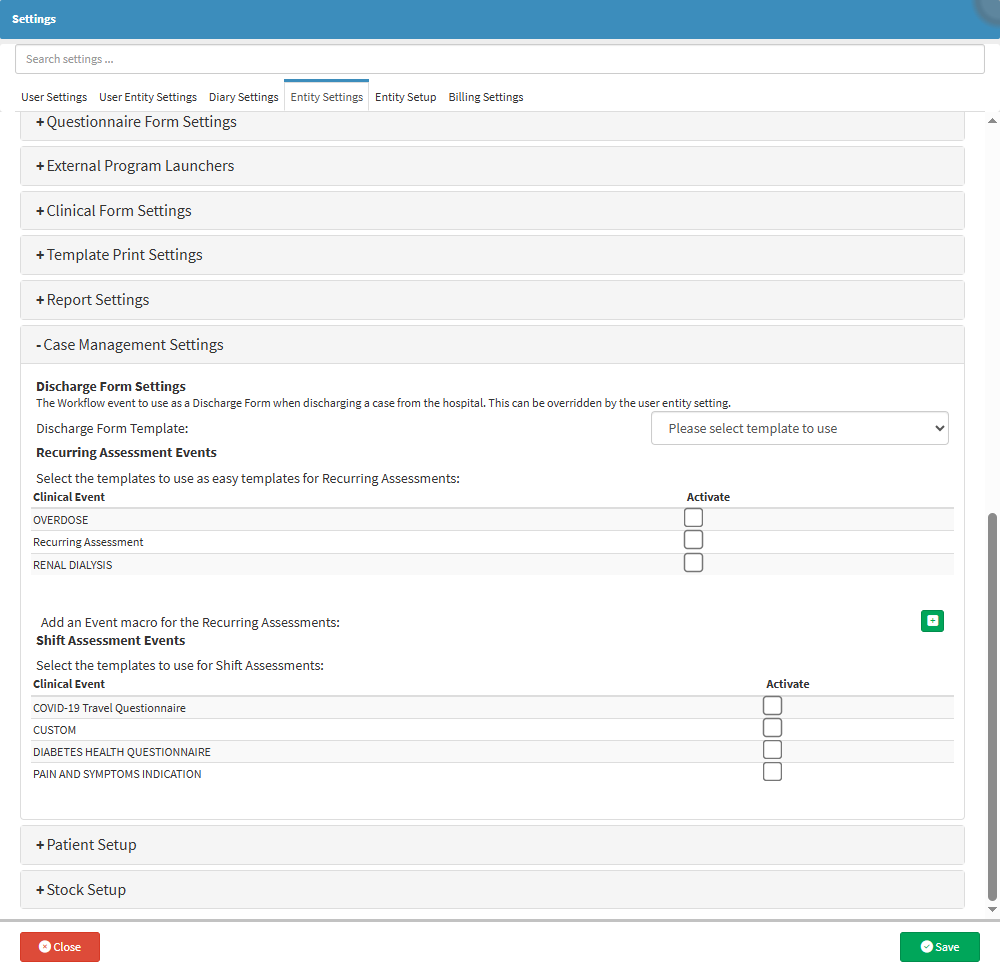
Task: Open the Diary Settings tab
Action: coord(243,97)
